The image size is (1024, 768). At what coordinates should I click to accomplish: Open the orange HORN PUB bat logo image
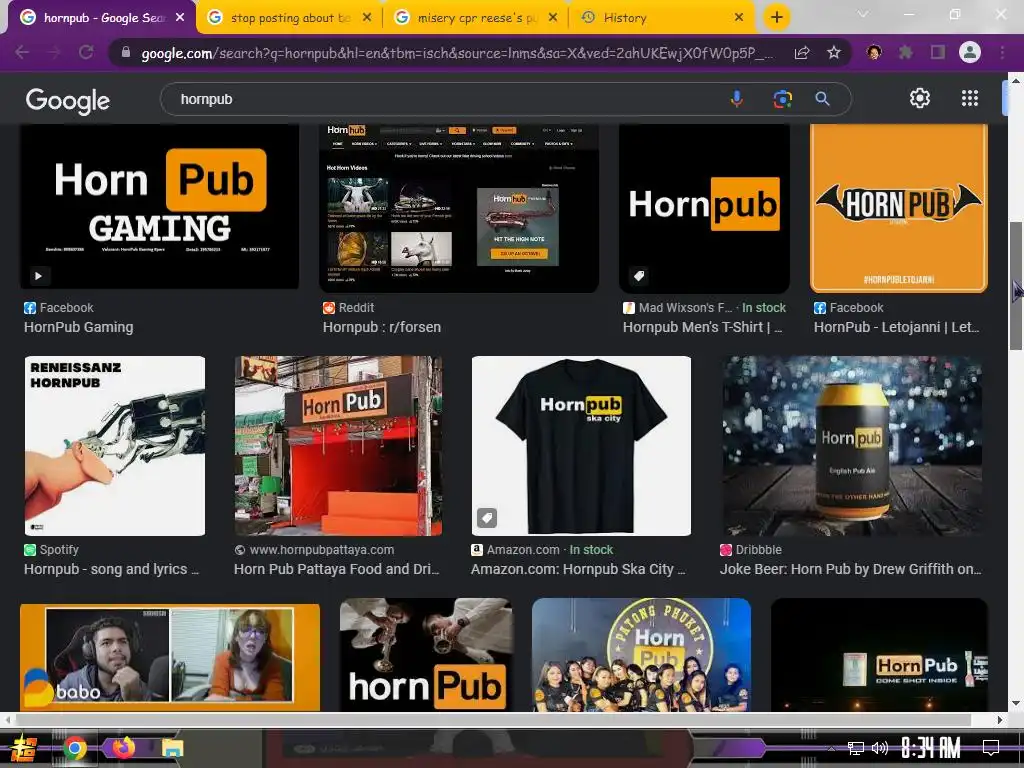[899, 208]
